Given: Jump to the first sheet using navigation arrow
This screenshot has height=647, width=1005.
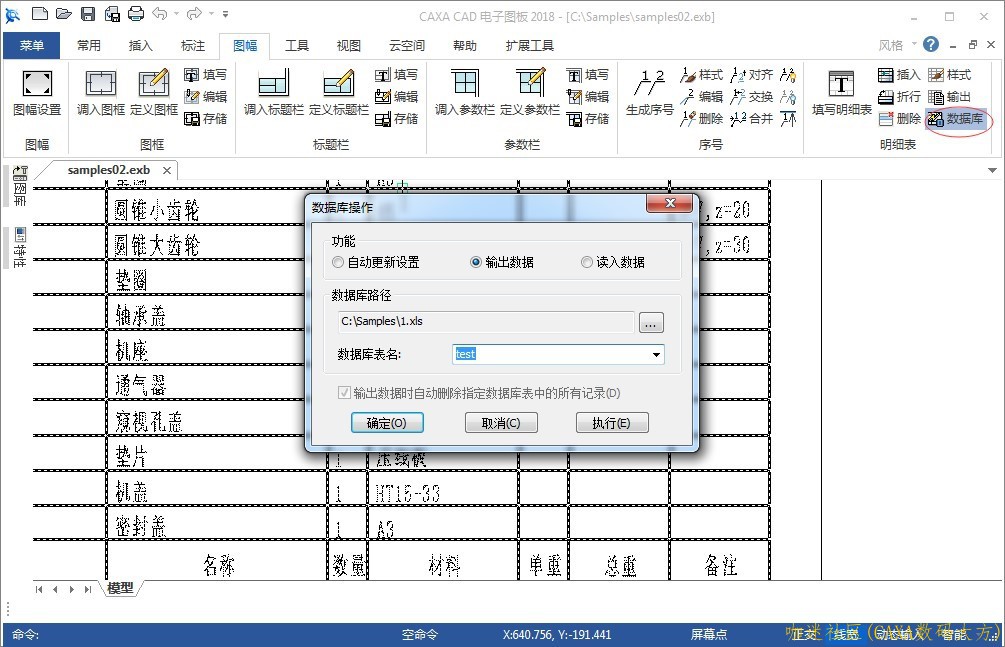Looking at the screenshot, I should [x=39, y=589].
